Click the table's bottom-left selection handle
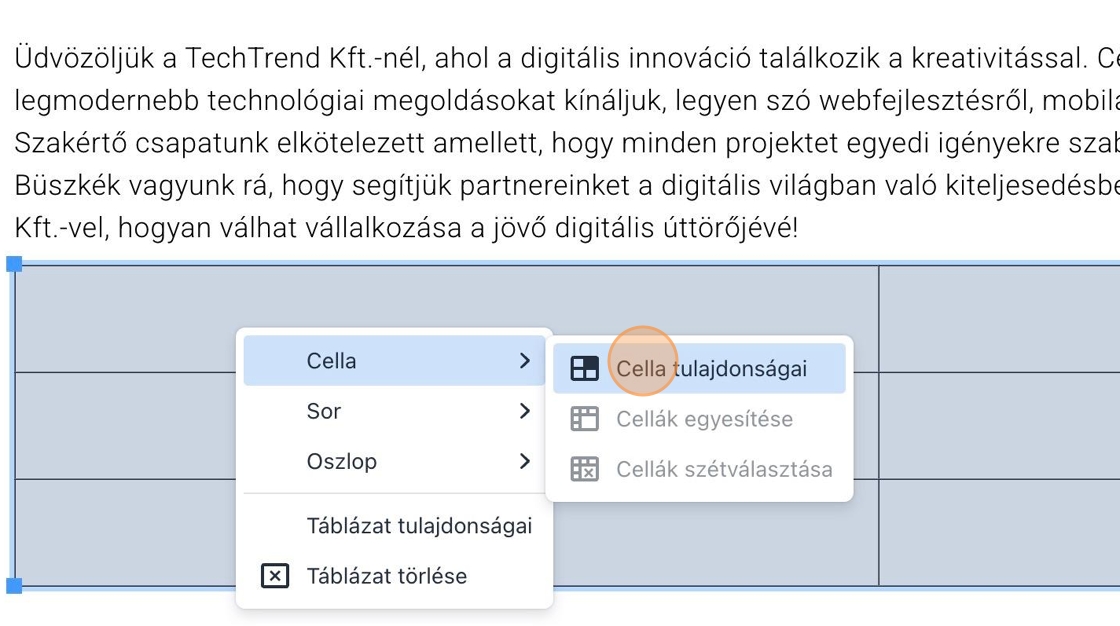The height and width of the screenshot is (626, 1120). pyautogui.click(x=14, y=585)
